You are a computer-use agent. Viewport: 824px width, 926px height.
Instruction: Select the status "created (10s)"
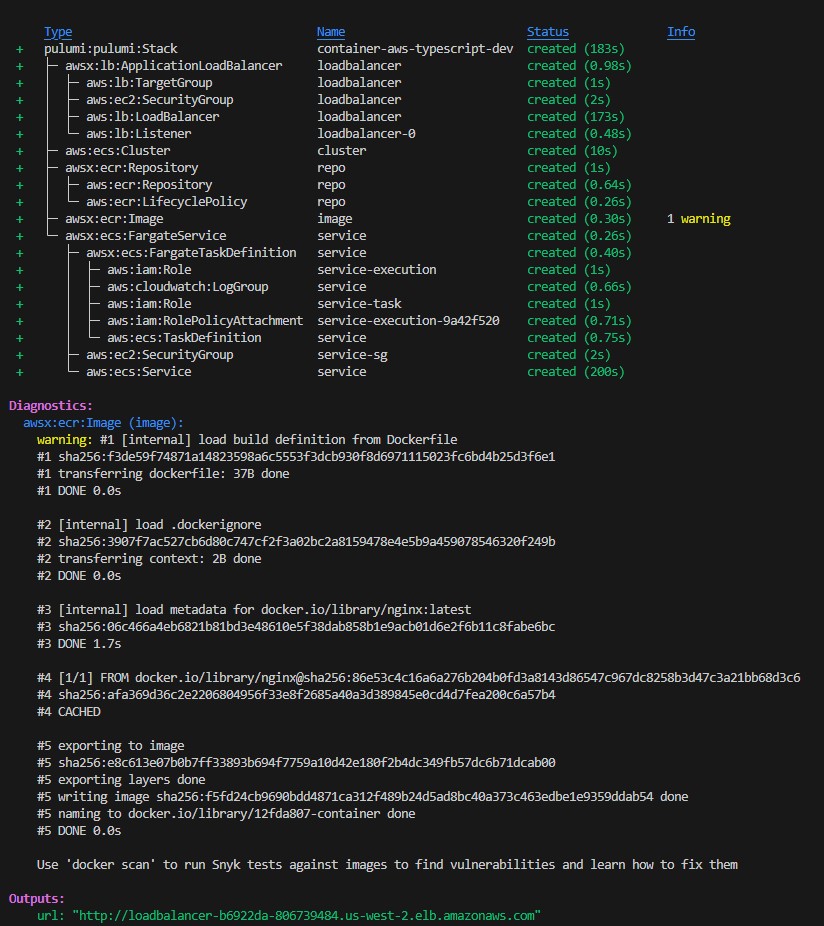coord(572,151)
